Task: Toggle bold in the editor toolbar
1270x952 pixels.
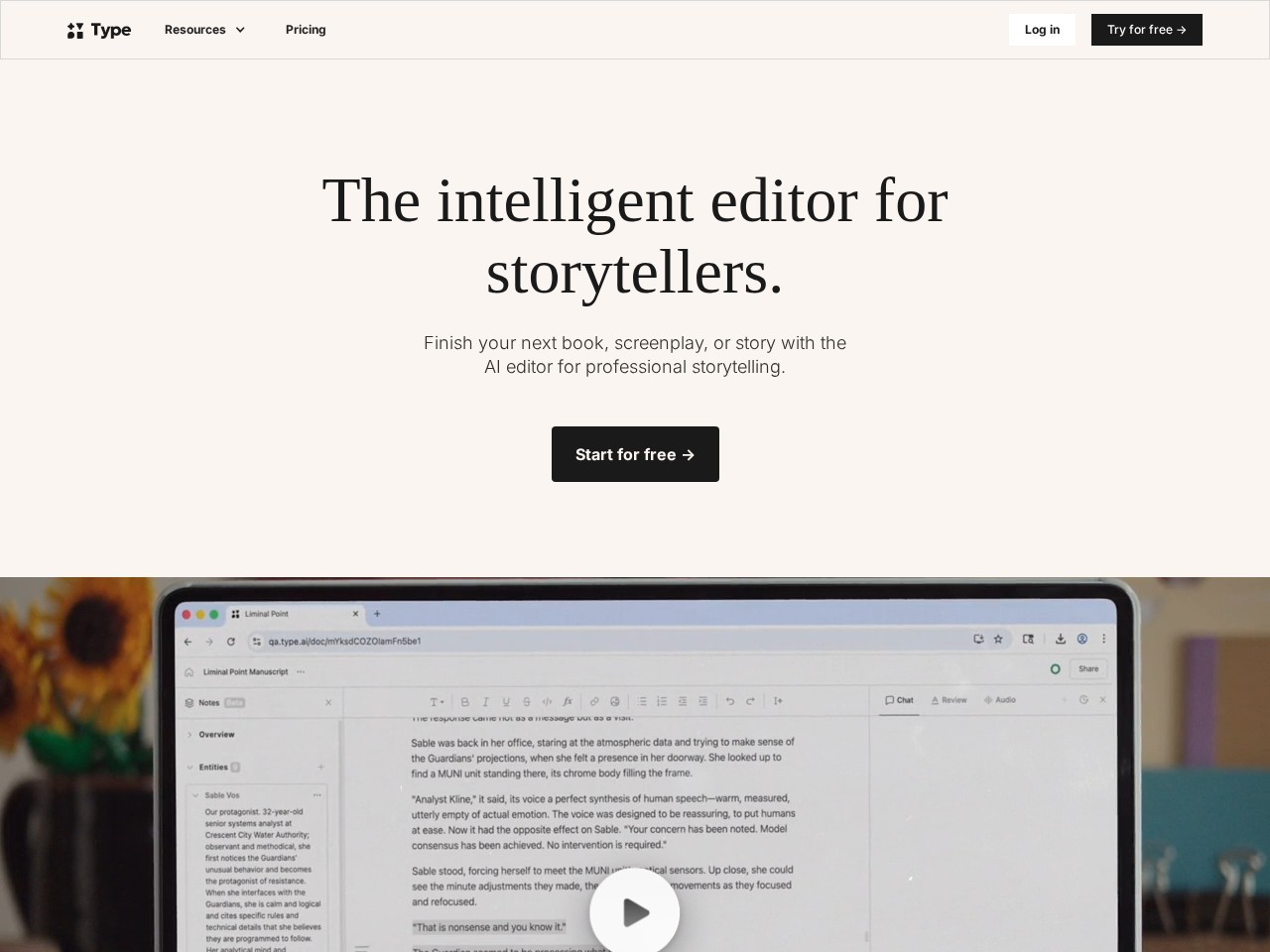Action: pyautogui.click(x=464, y=702)
